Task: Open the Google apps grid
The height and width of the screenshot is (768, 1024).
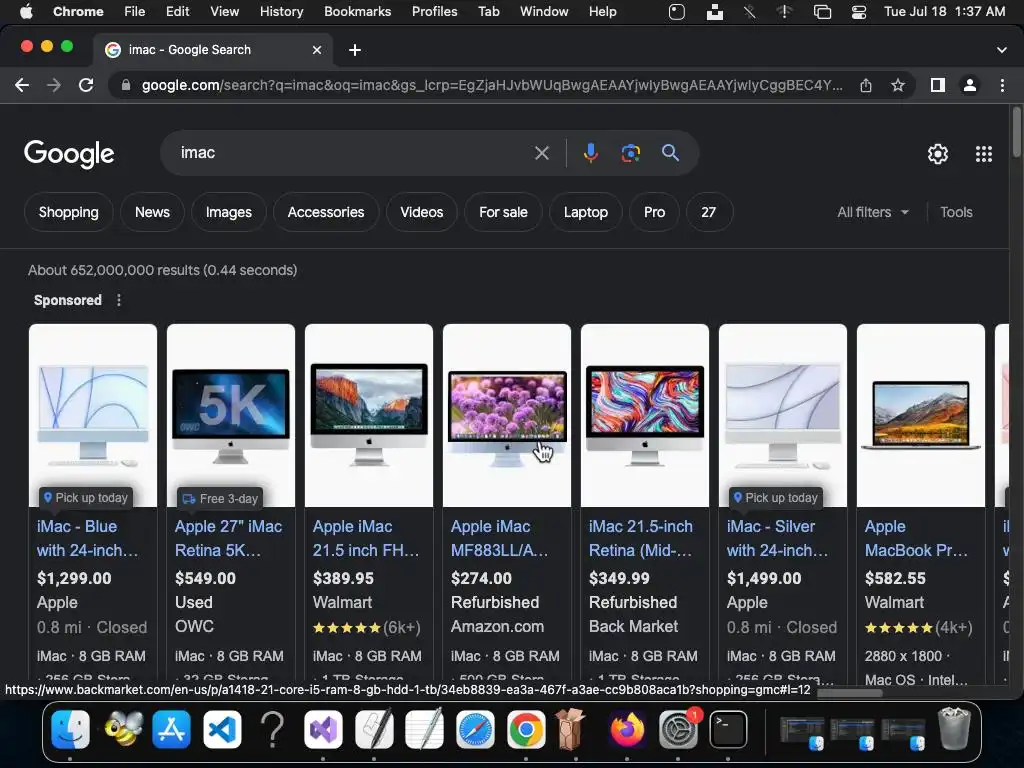Action: 984,153
